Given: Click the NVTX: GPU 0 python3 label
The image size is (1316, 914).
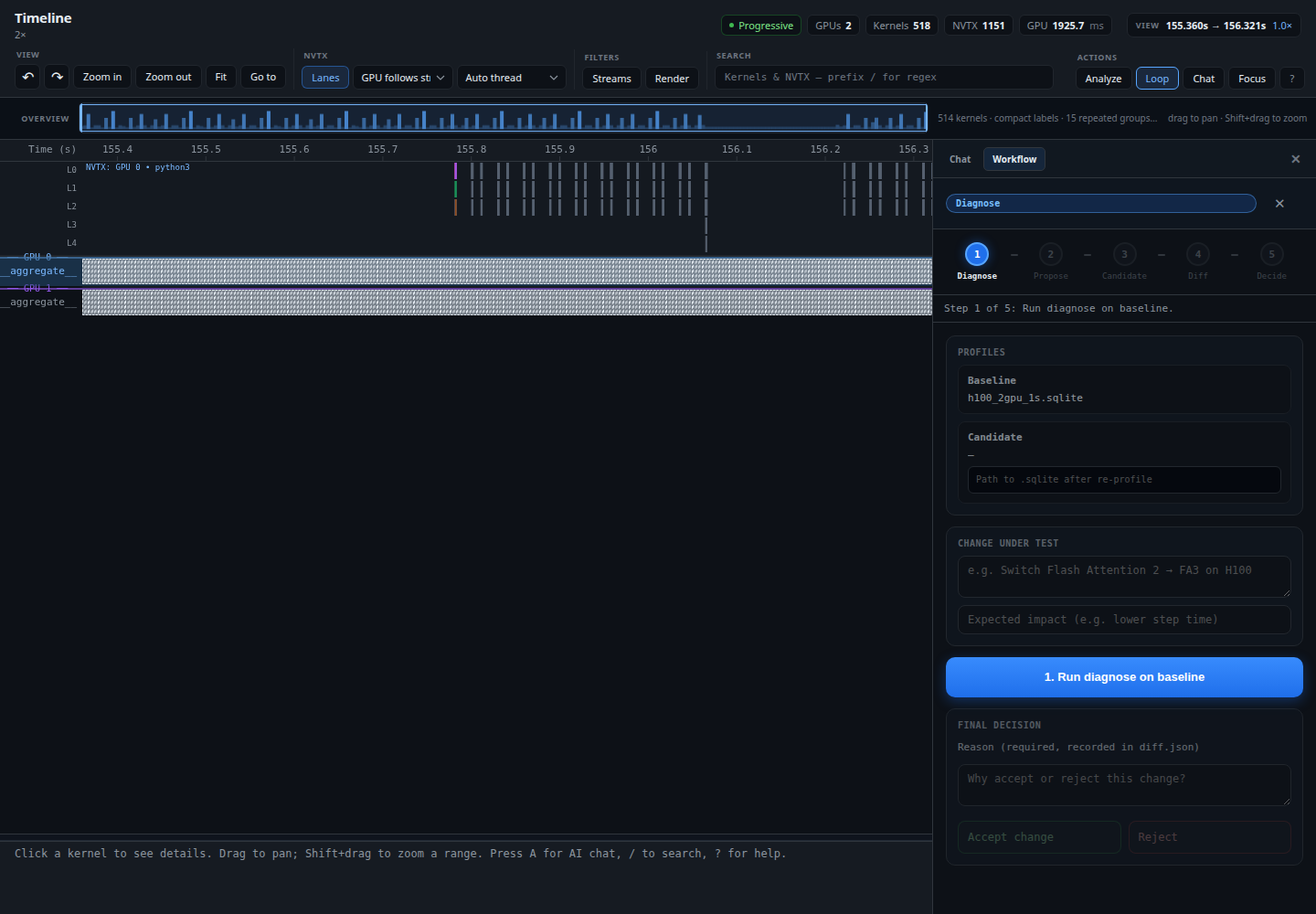Looking at the screenshot, I should (138, 167).
